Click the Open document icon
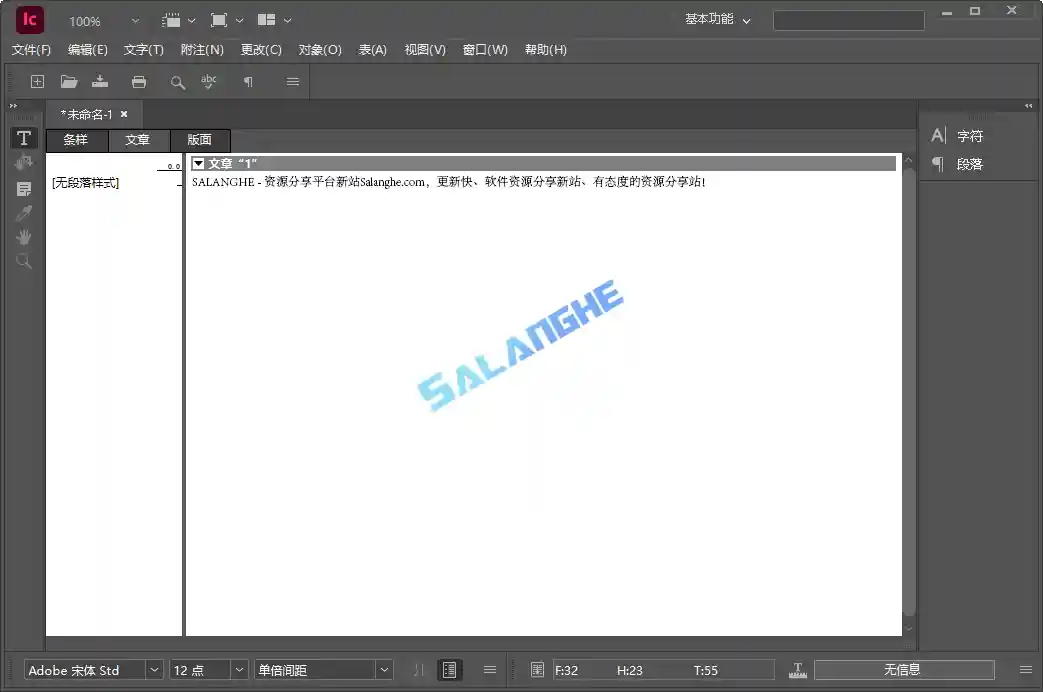 68,82
